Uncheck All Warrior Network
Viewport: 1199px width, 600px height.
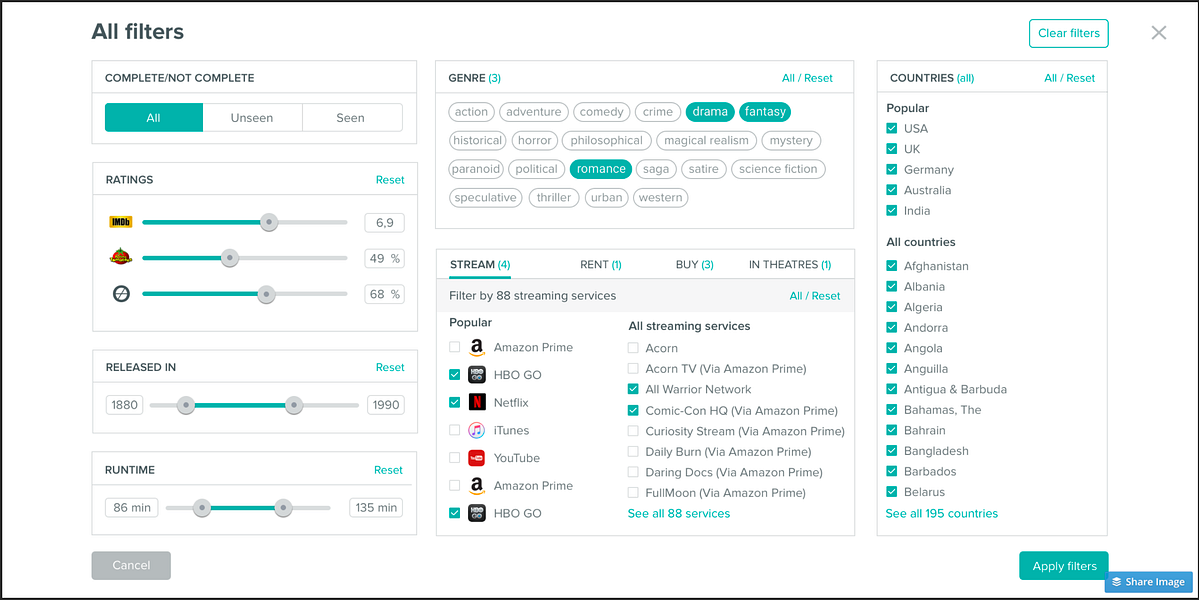pos(633,389)
